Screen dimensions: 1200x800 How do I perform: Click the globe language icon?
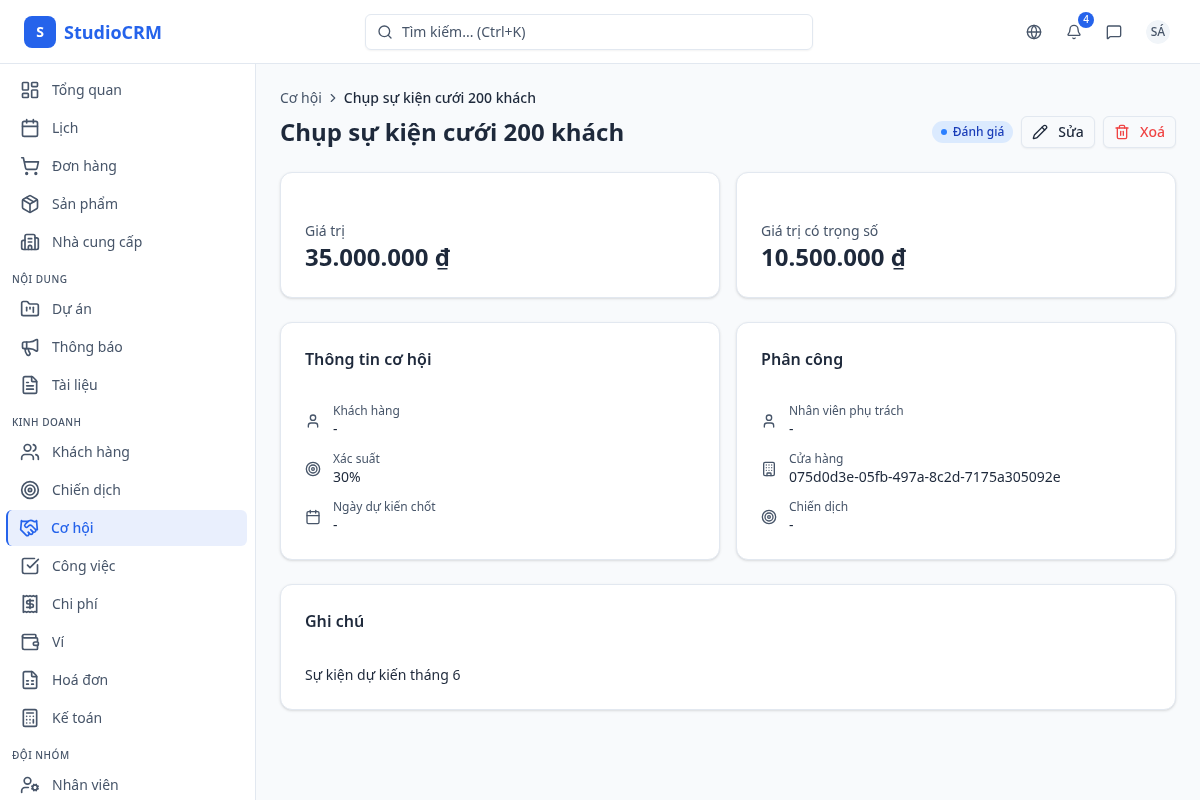pyautogui.click(x=1034, y=32)
